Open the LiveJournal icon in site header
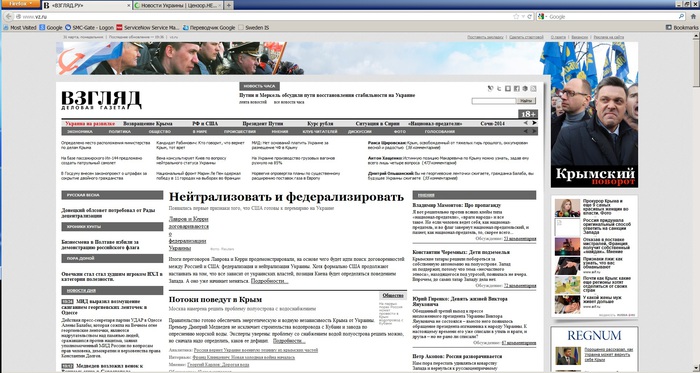 click(x=491, y=89)
